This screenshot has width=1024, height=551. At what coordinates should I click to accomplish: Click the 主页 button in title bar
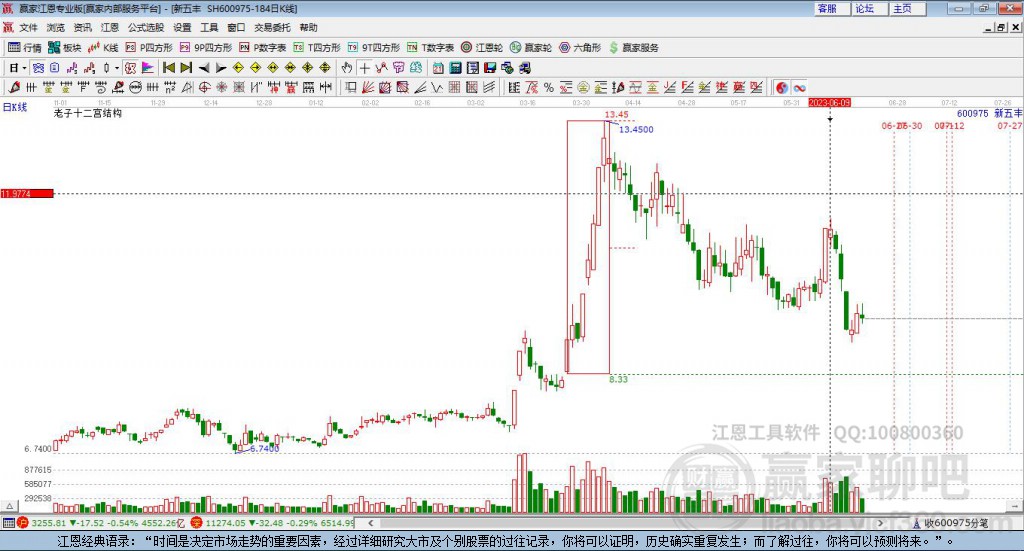tap(908, 8)
